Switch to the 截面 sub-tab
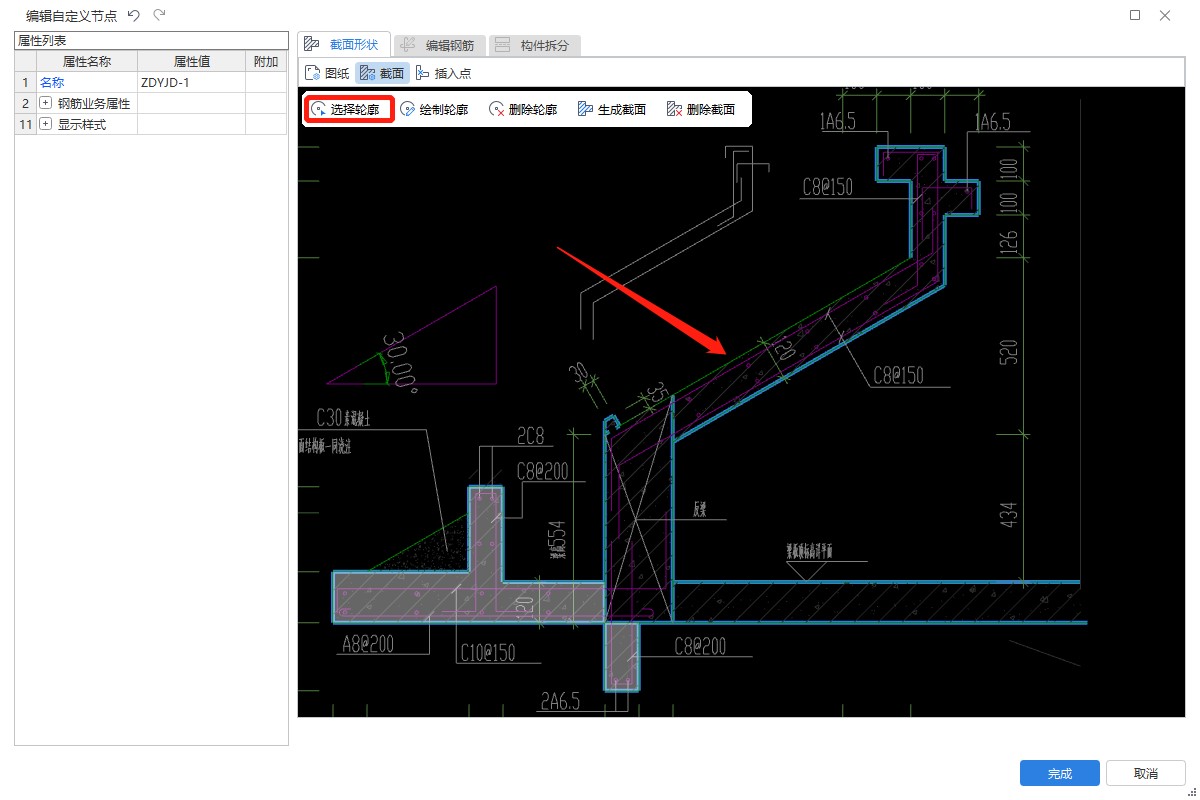Image resolution: width=1200 pixels, height=800 pixels. 382,73
